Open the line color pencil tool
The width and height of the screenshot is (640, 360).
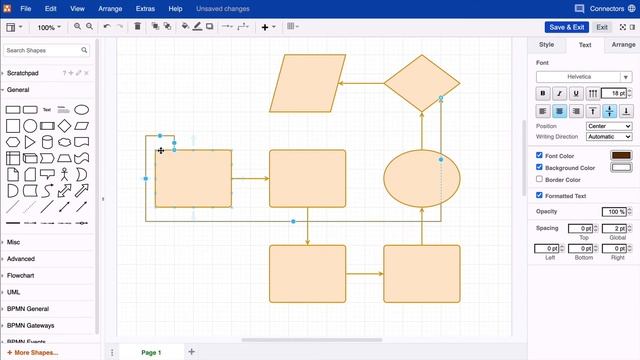click(198, 27)
